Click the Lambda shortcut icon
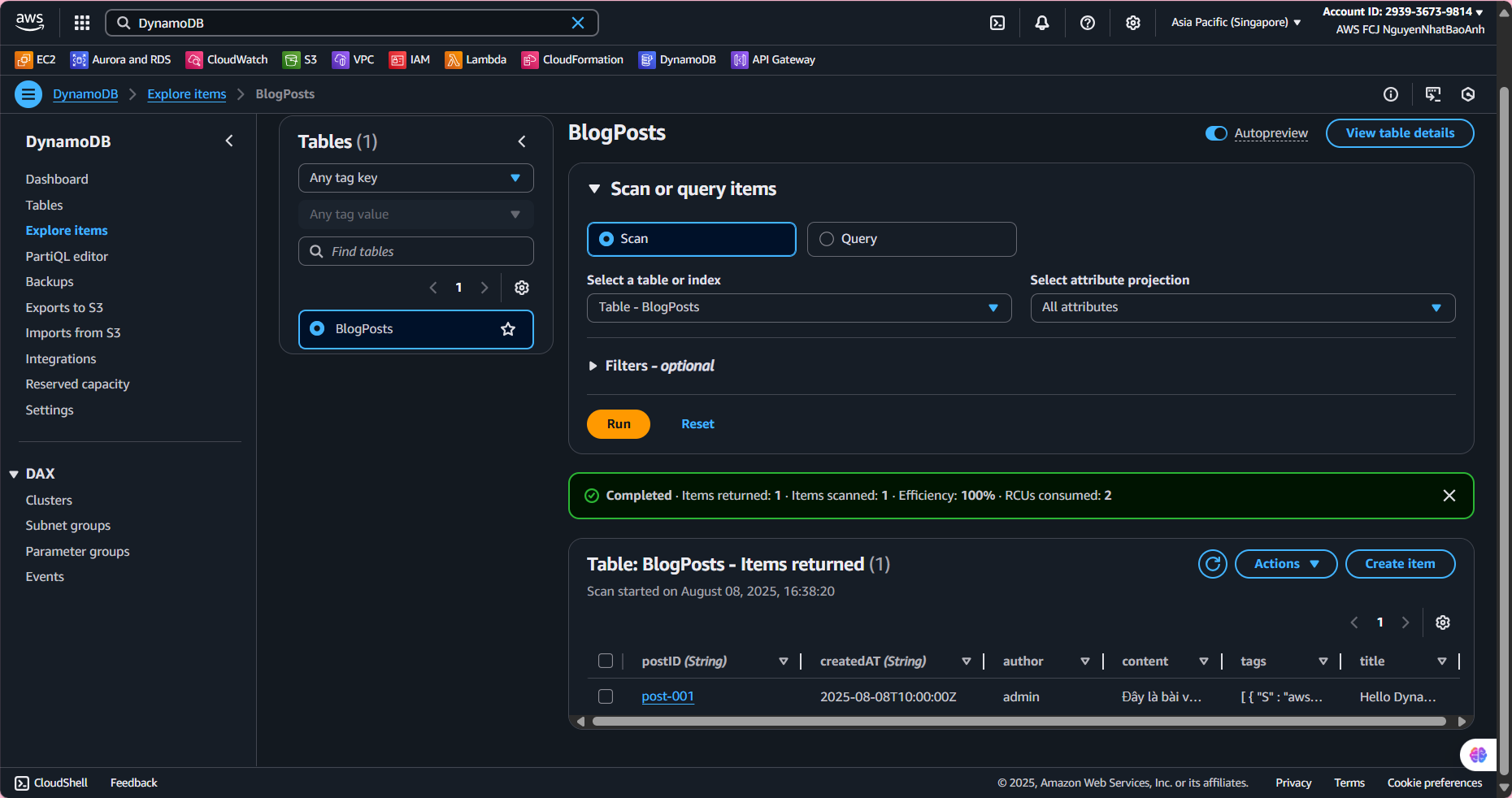The width and height of the screenshot is (1512, 798). pyautogui.click(x=453, y=60)
